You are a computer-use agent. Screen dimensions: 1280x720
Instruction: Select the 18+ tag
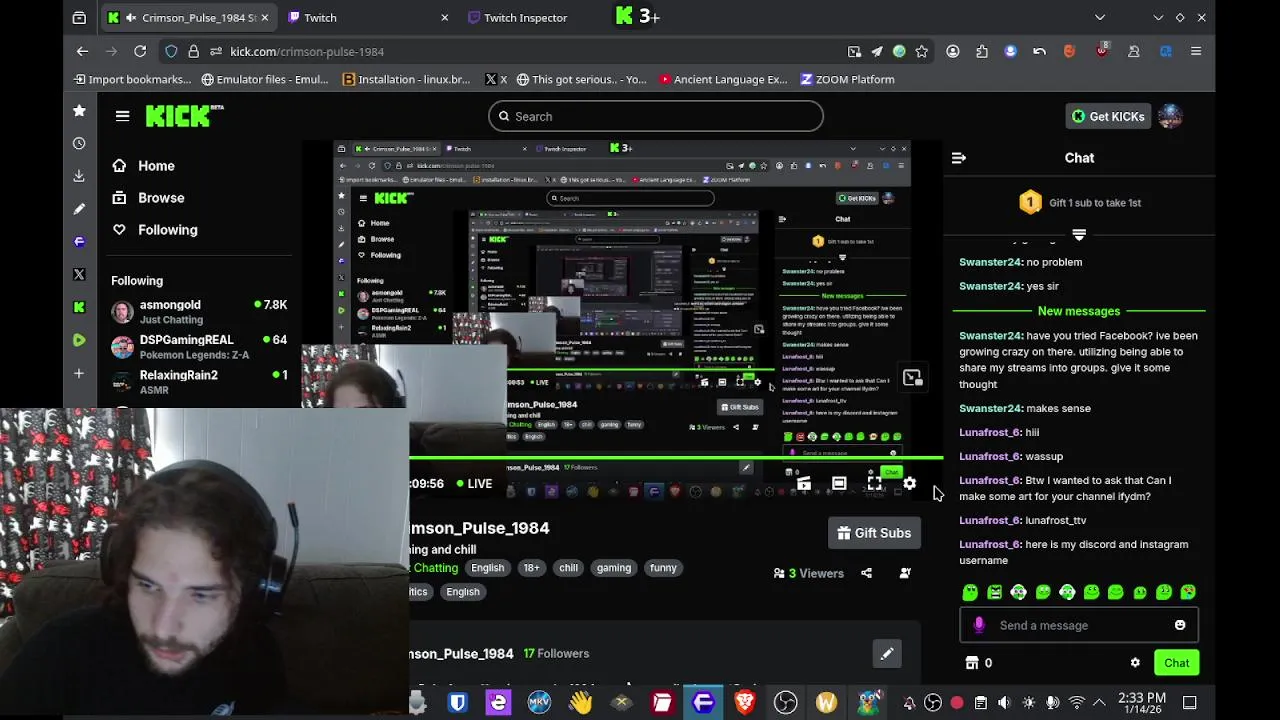click(531, 568)
